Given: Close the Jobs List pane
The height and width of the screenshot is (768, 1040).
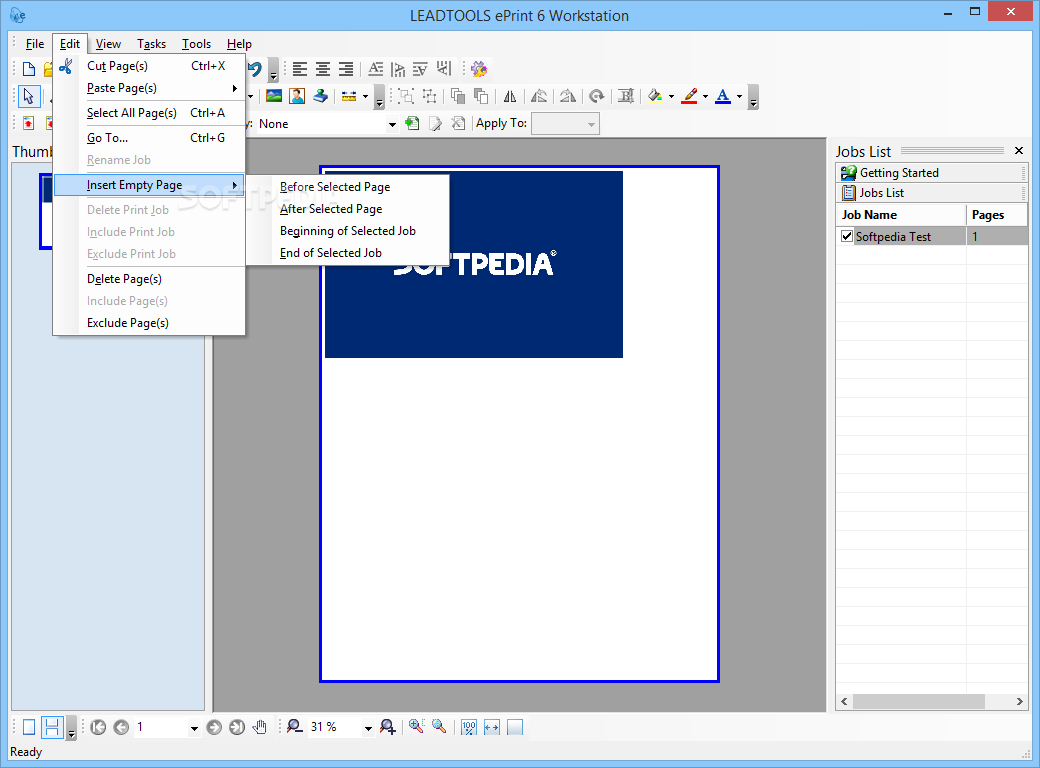Looking at the screenshot, I should click(x=1019, y=151).
